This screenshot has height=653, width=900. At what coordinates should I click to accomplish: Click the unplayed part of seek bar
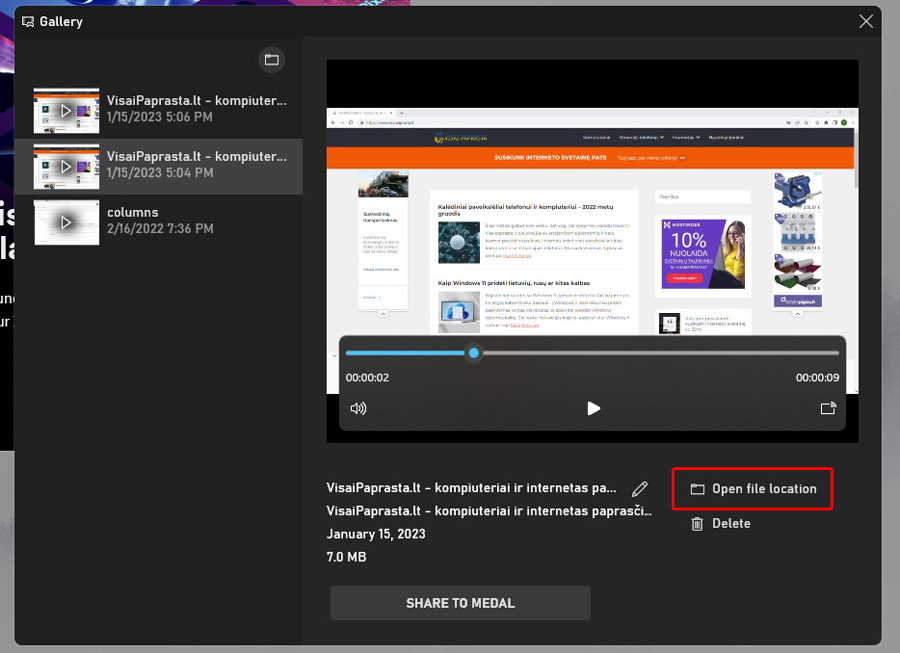[660, 353]
